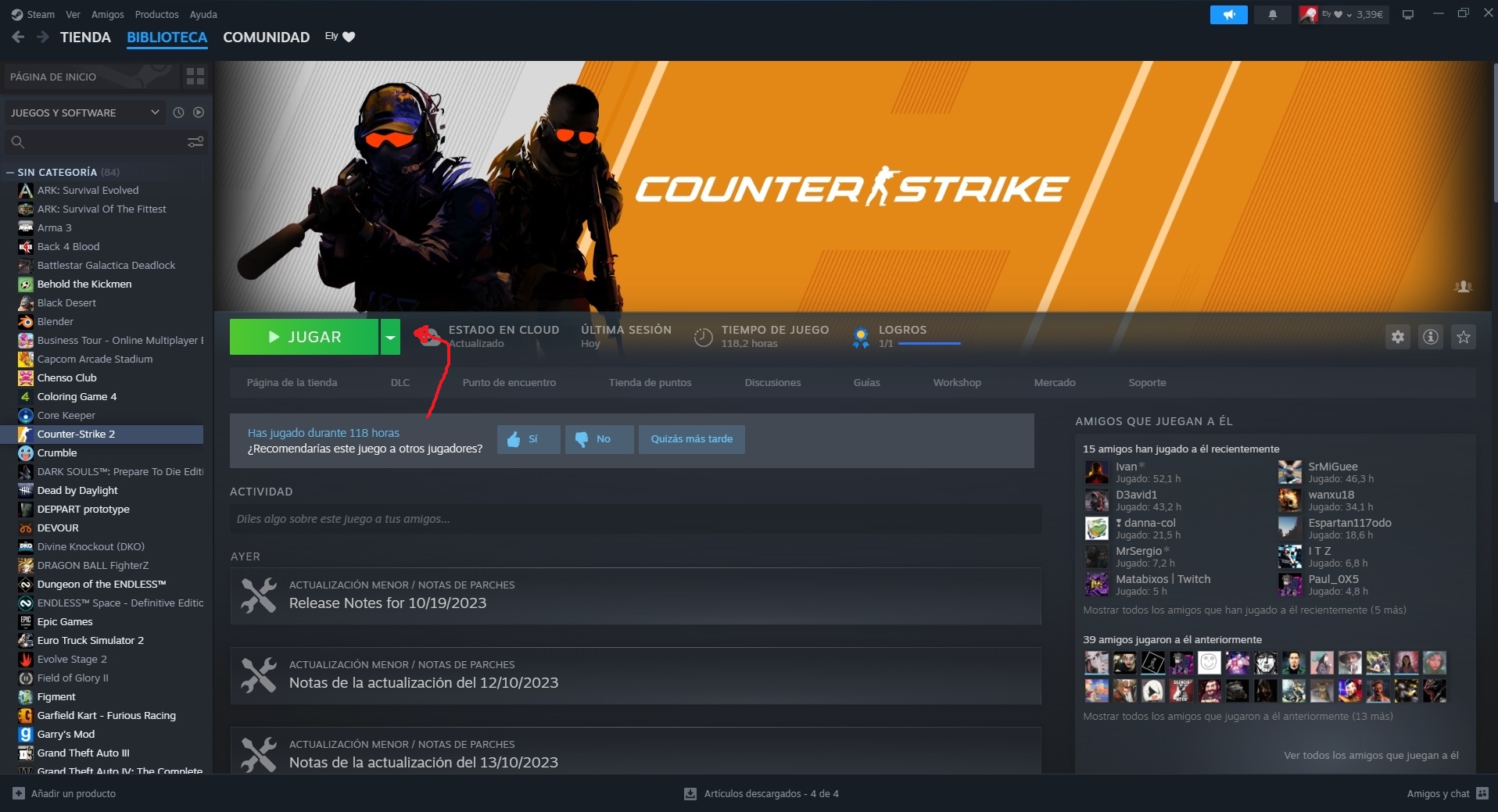The image size is (1498, 812).
Task: Collapse the Sin Categoría section
Action: [x=9, y=172]
